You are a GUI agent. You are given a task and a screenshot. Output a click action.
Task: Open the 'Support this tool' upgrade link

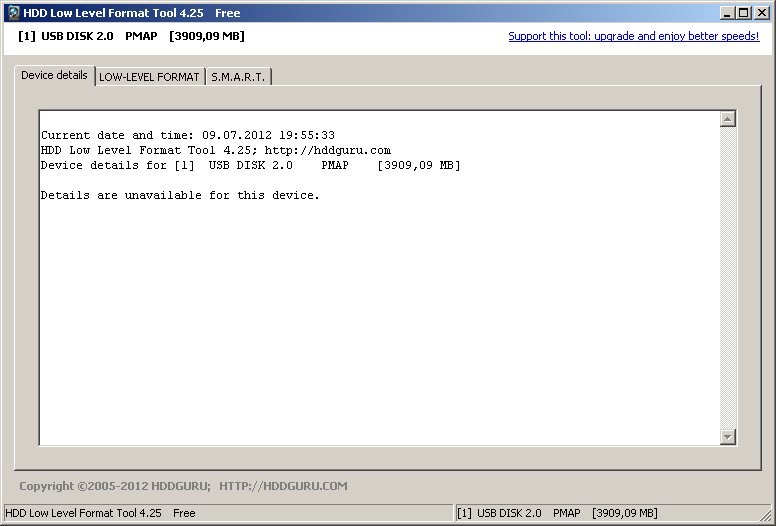click(x=633, y=36)
